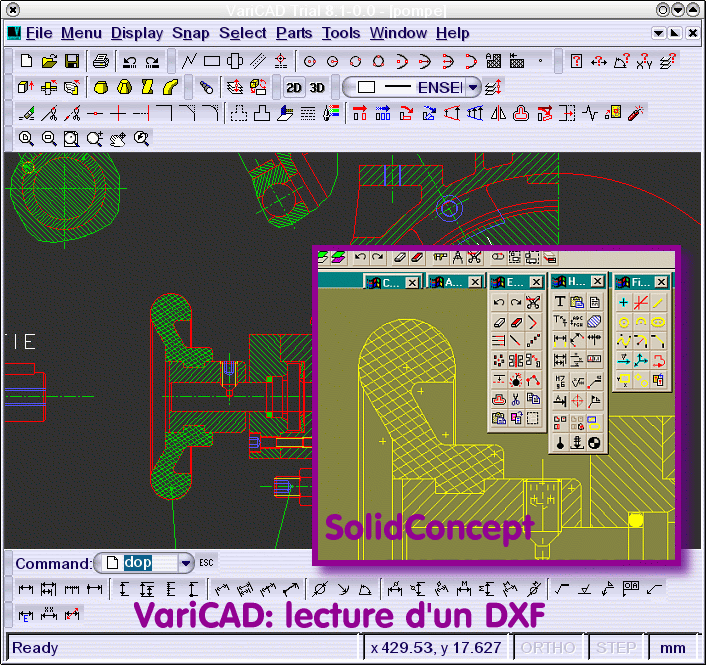Close the SolidConcept C palette
This screenshot has height=665, width=706.
coord(412,283)
